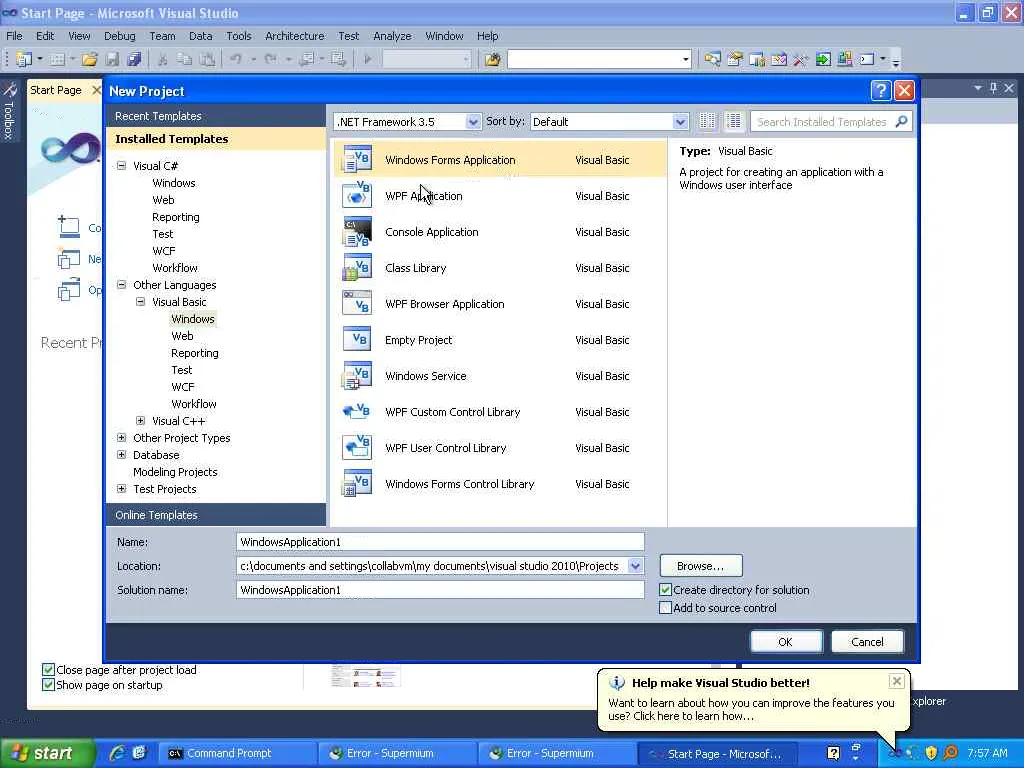1024x768 pixels.
Task: Enable Add to source control checkbox
Action: (665, 608)
